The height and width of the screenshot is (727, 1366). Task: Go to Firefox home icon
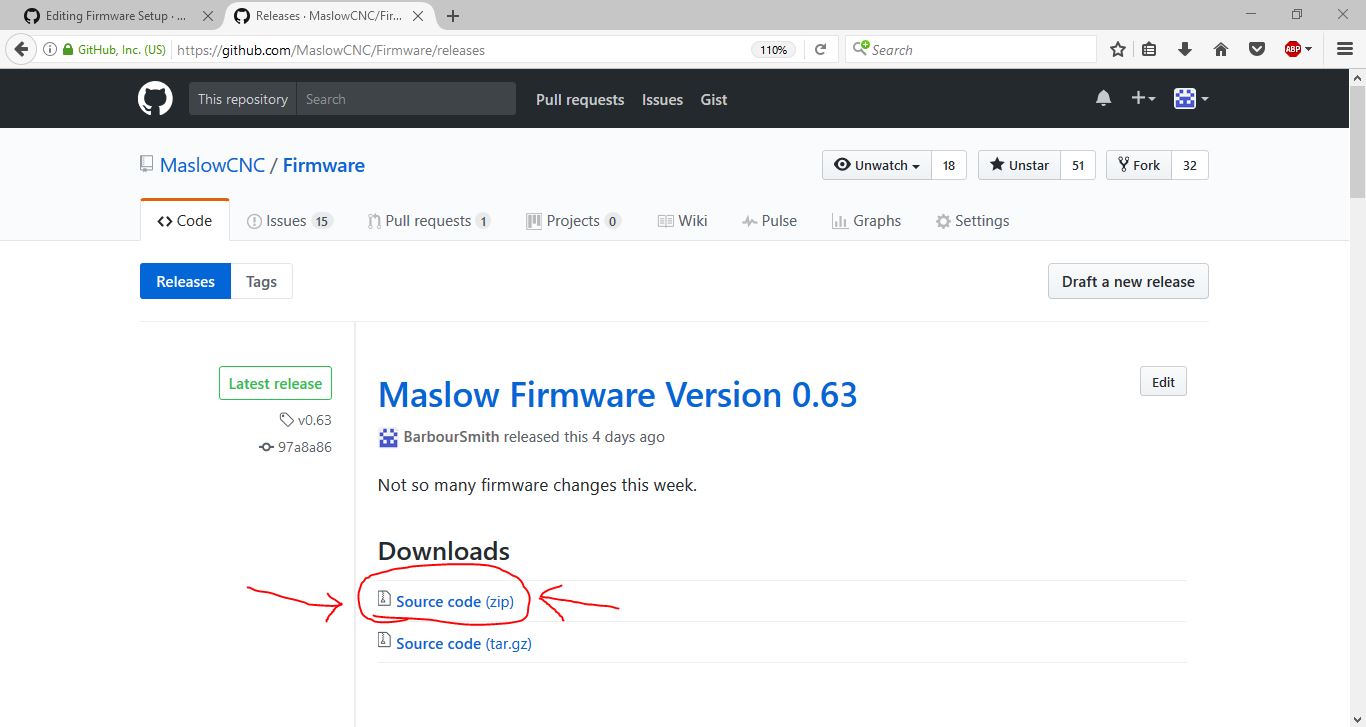(x=1221, y=49)
